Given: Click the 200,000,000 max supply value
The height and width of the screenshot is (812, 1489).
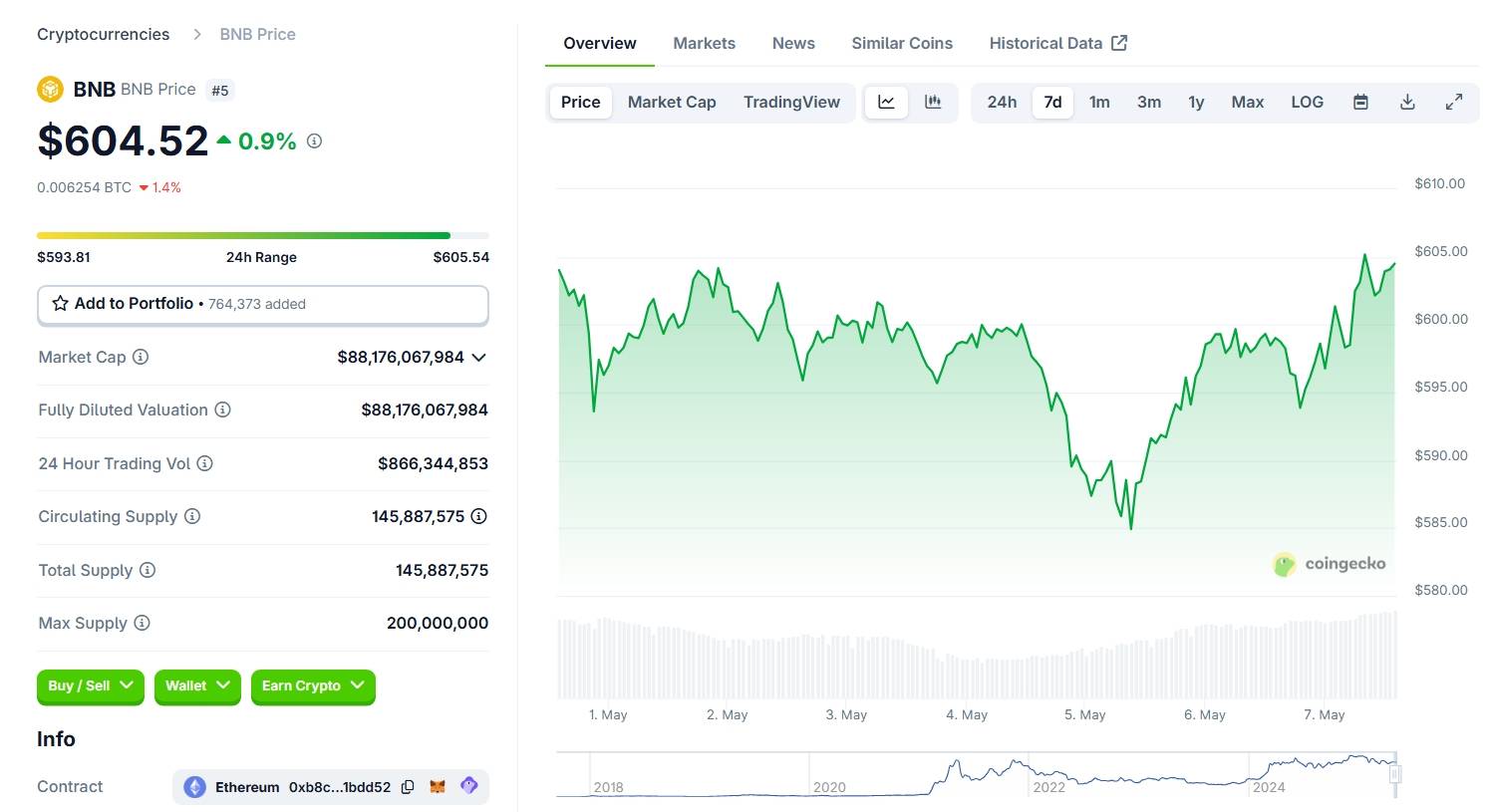Looking at the screenshot, I should 438,623.
